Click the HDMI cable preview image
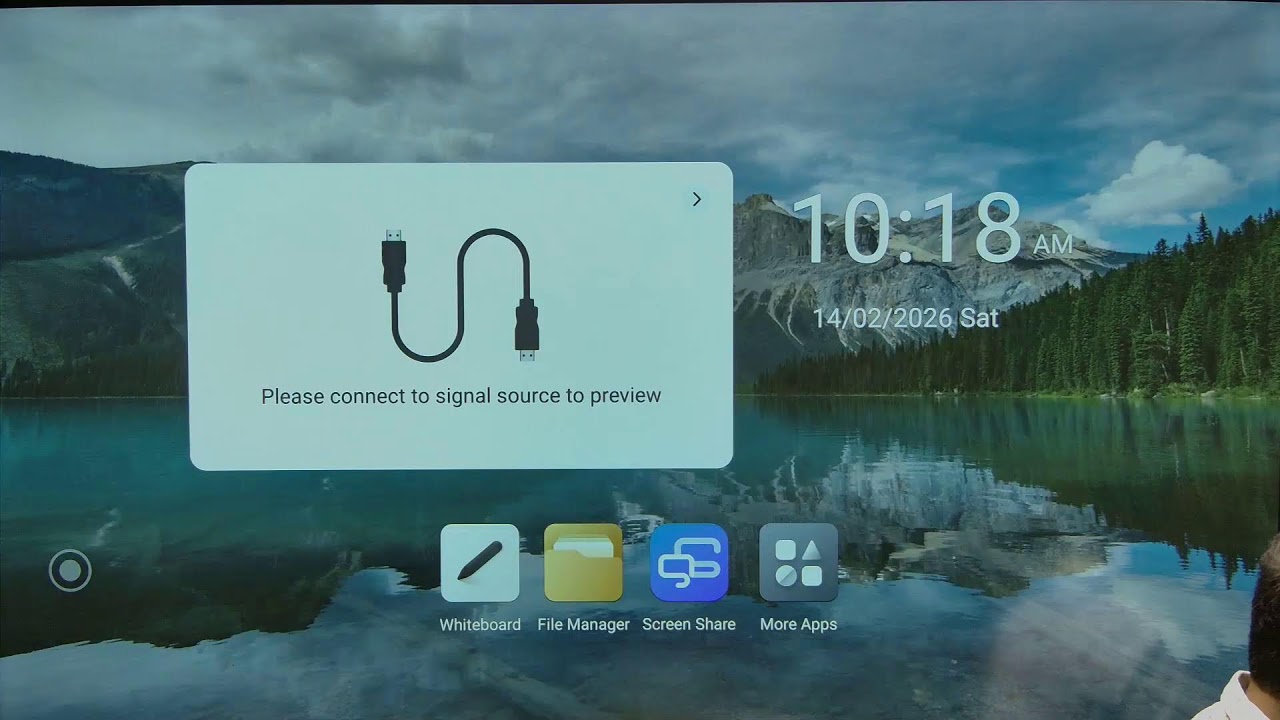Screen dimensions: 1280x720 click(460, 296)
